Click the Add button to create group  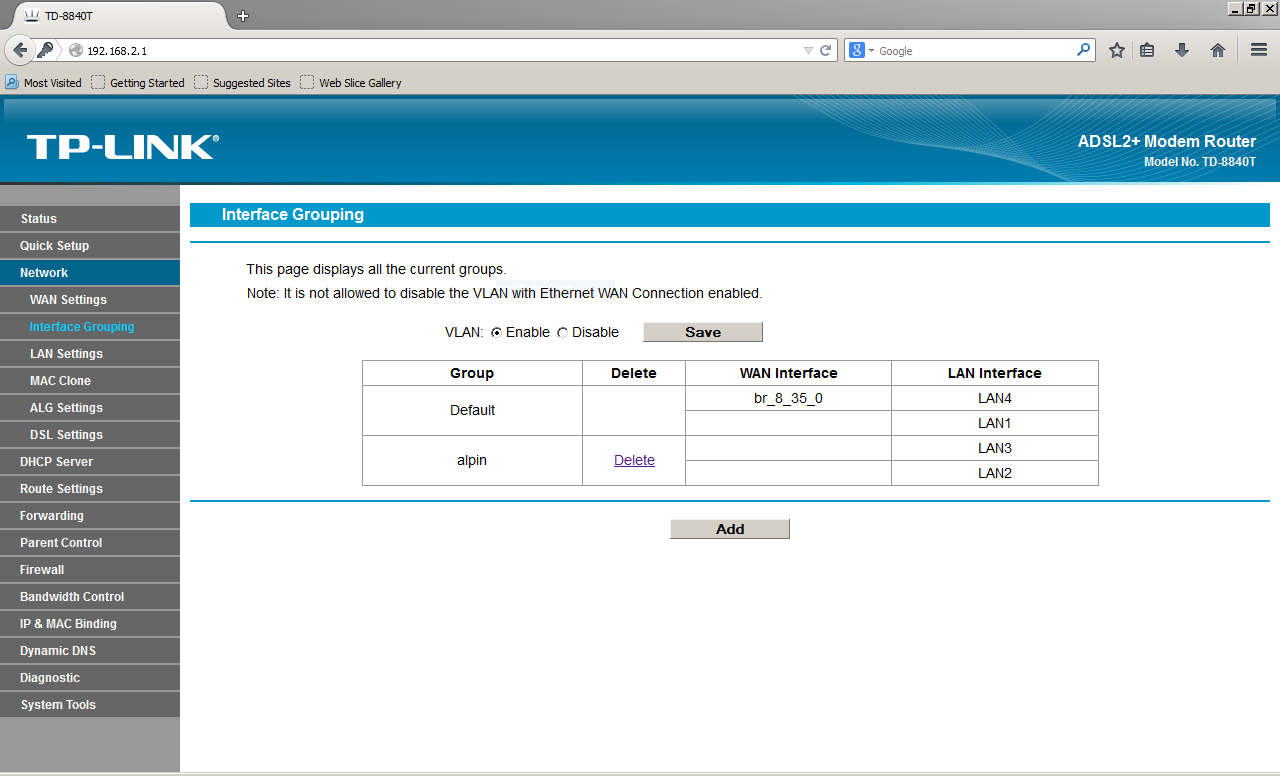[x=730, y=529]
